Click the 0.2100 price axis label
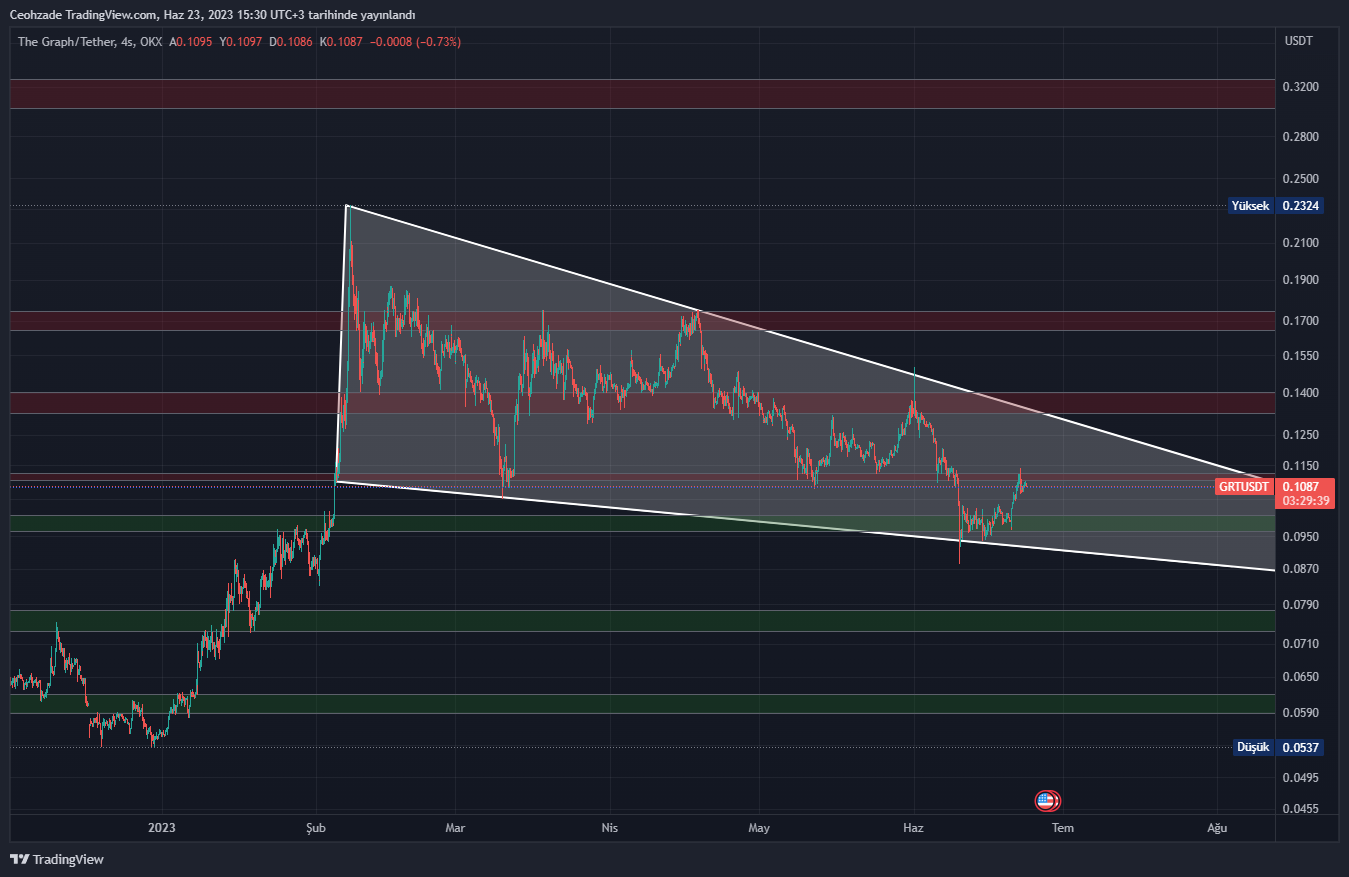The height and width of the screenshot is (877, 1349). (x=1300, y=243)
